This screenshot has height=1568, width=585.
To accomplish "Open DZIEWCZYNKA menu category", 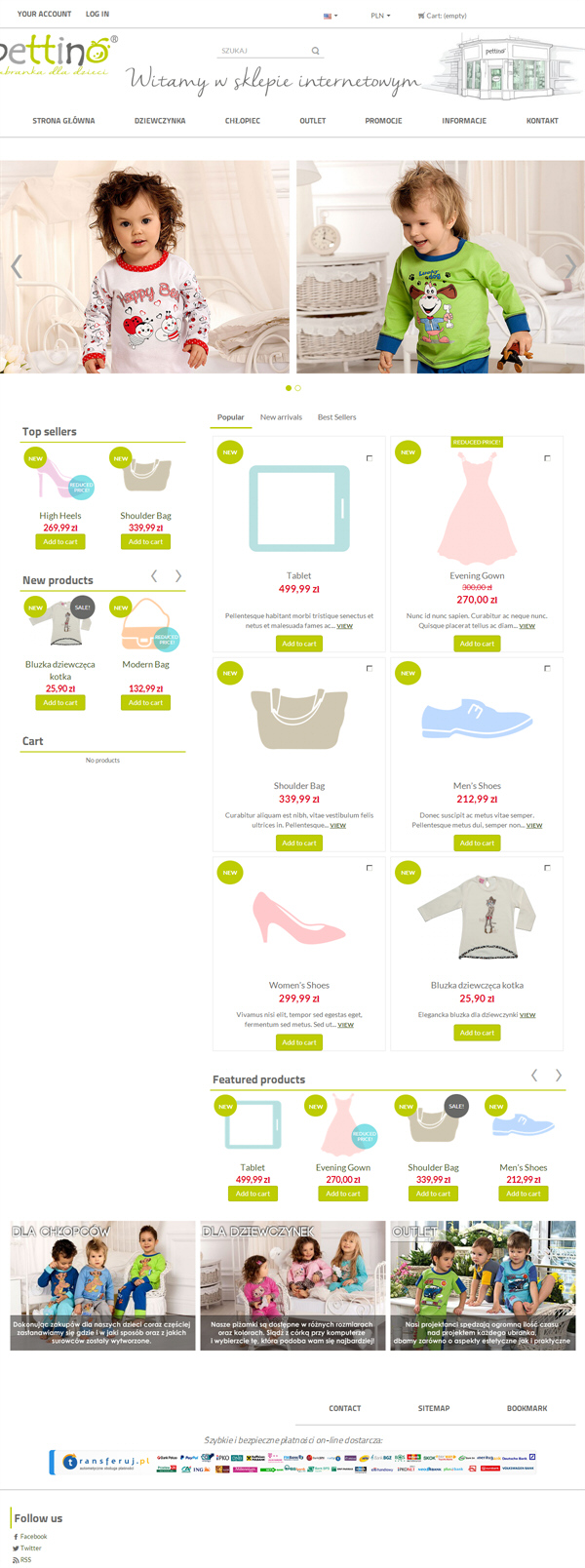I will pos(160,121).
